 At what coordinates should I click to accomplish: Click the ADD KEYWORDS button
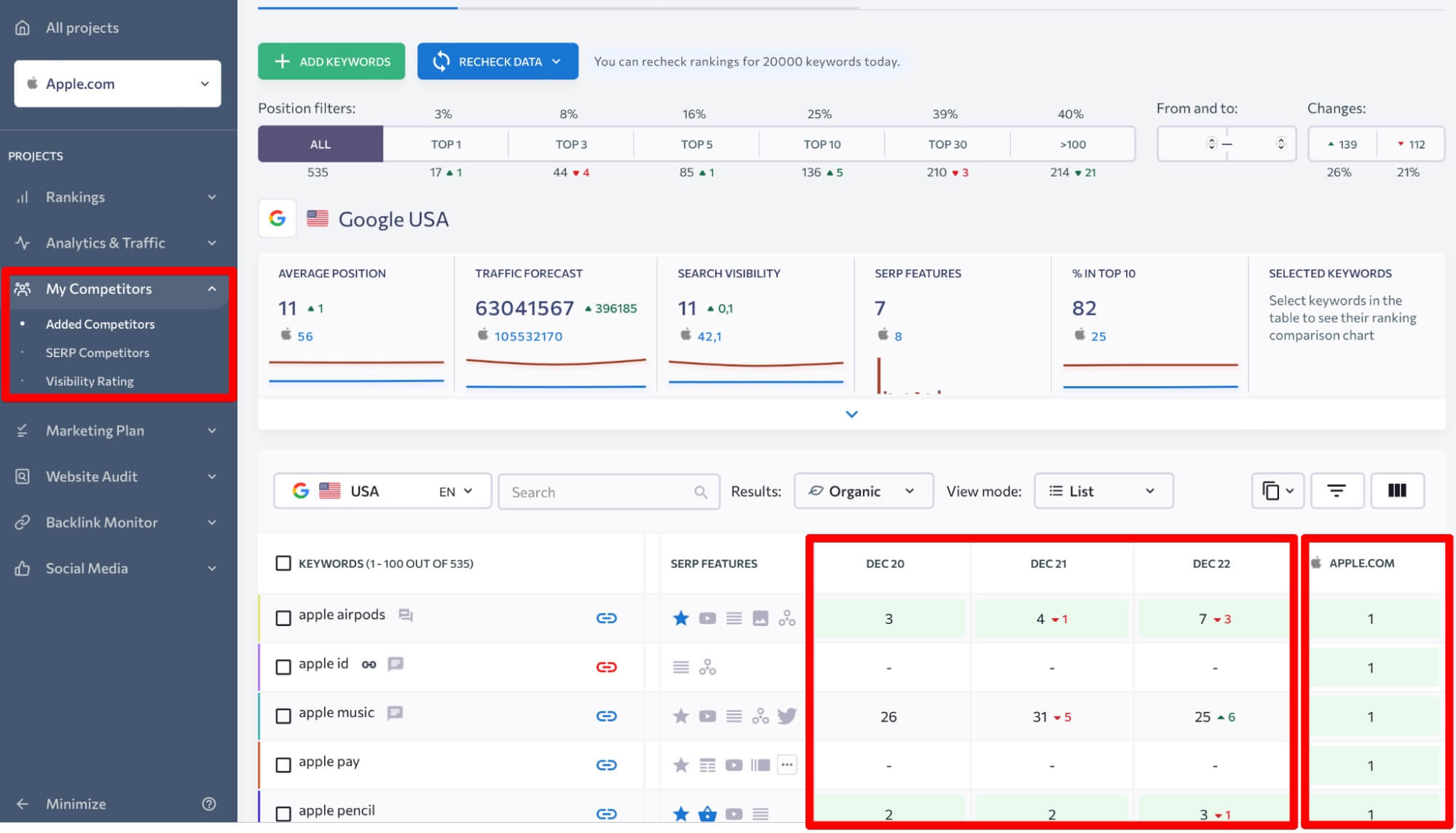[331, 61]
